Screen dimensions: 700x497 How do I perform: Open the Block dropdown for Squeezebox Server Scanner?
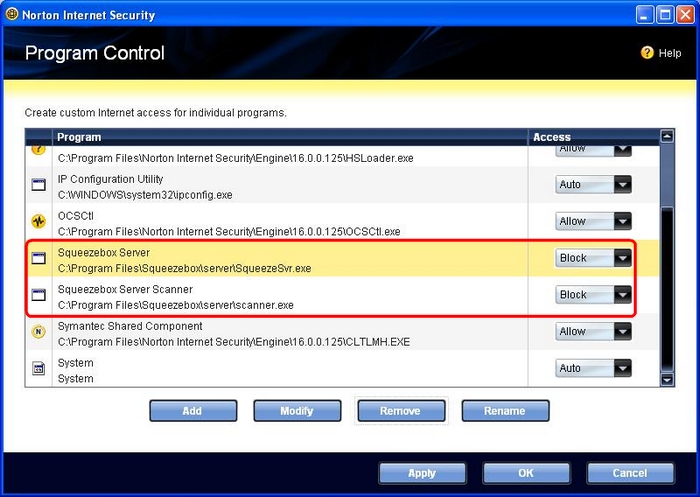(x=593, y=295)
